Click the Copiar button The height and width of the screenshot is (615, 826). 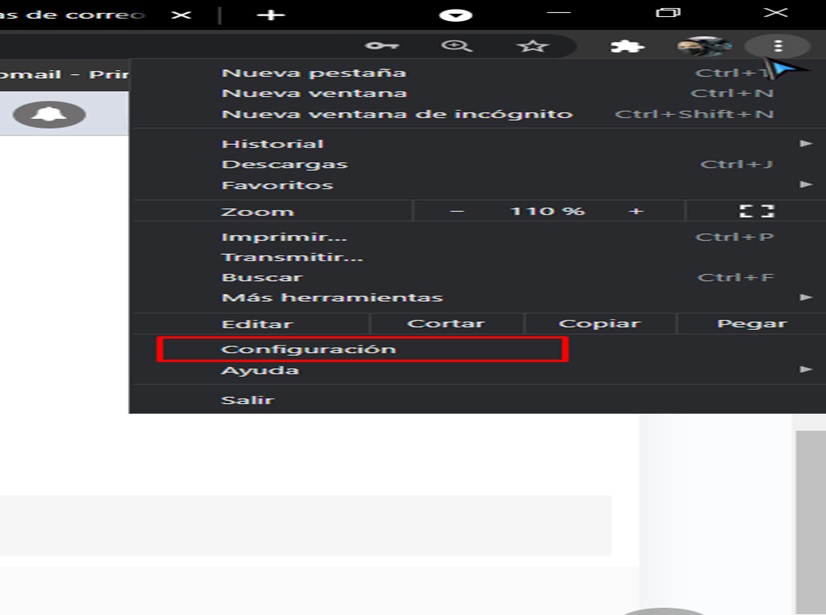coord(599,324)
